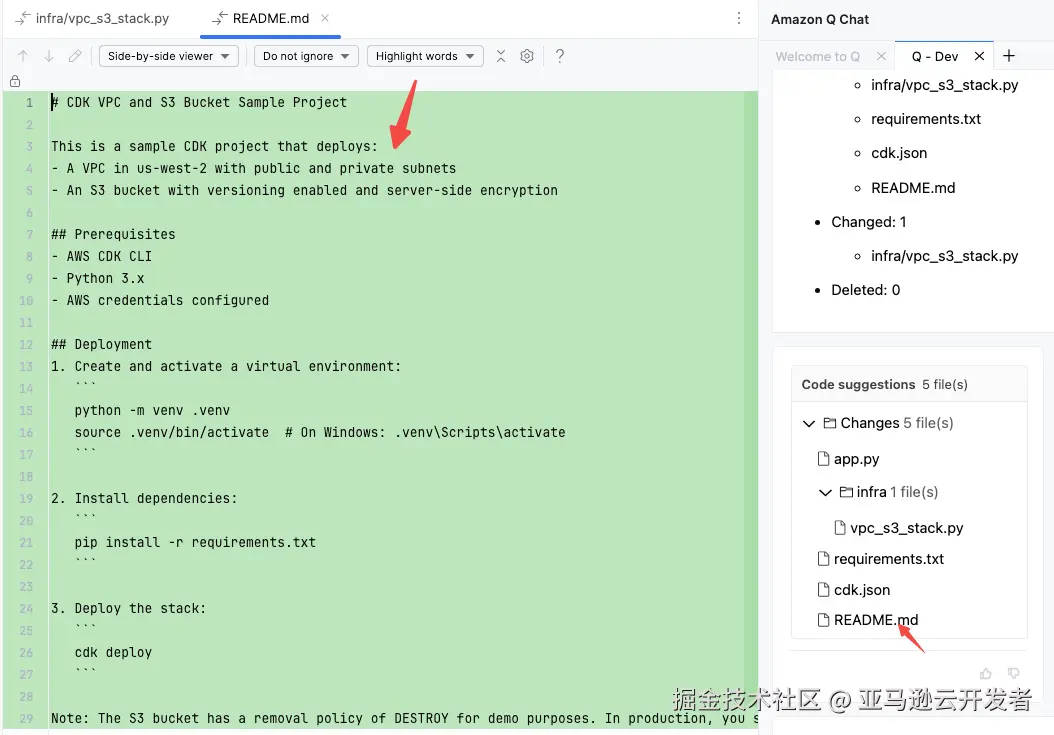The image size is (1054, 735).
Task: Click the 'Deleted: 0' line in chat
Action: click(865, 290)
